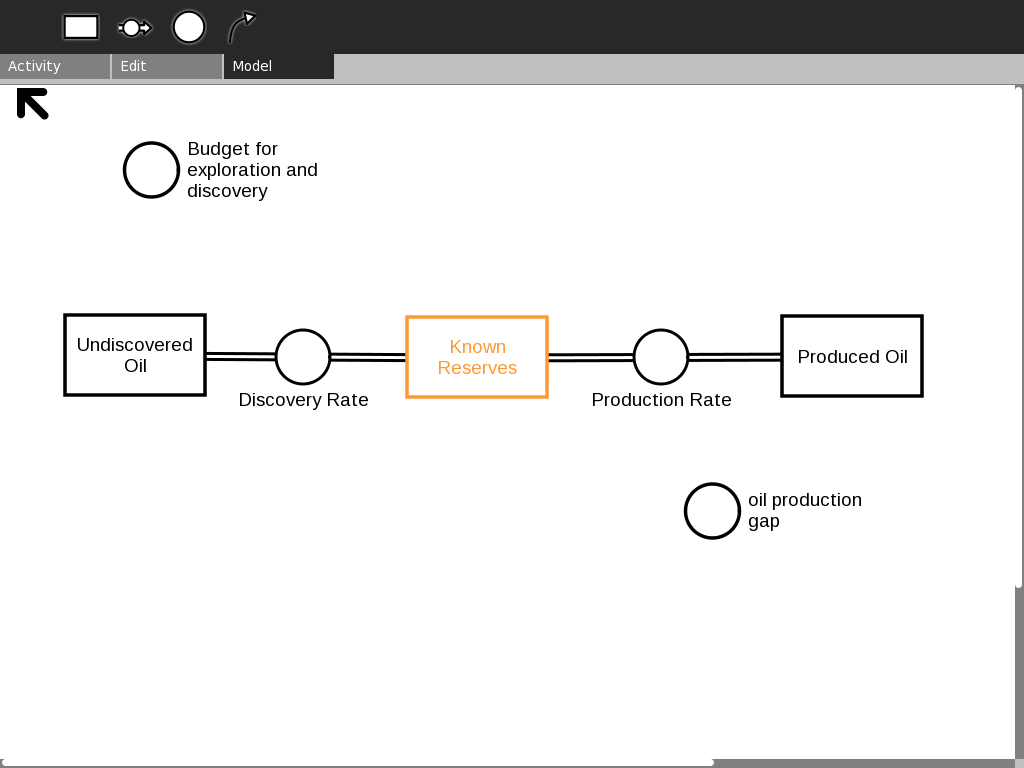The image size is (1024, 768).
Task: Click the black diagonal arrow icon
Action: coord(33,103)
